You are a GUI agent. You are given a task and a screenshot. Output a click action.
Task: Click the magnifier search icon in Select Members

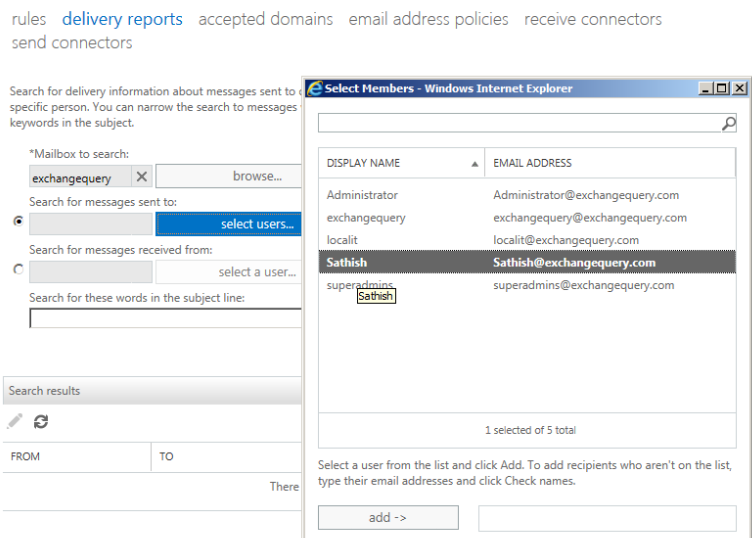point(728,123)
